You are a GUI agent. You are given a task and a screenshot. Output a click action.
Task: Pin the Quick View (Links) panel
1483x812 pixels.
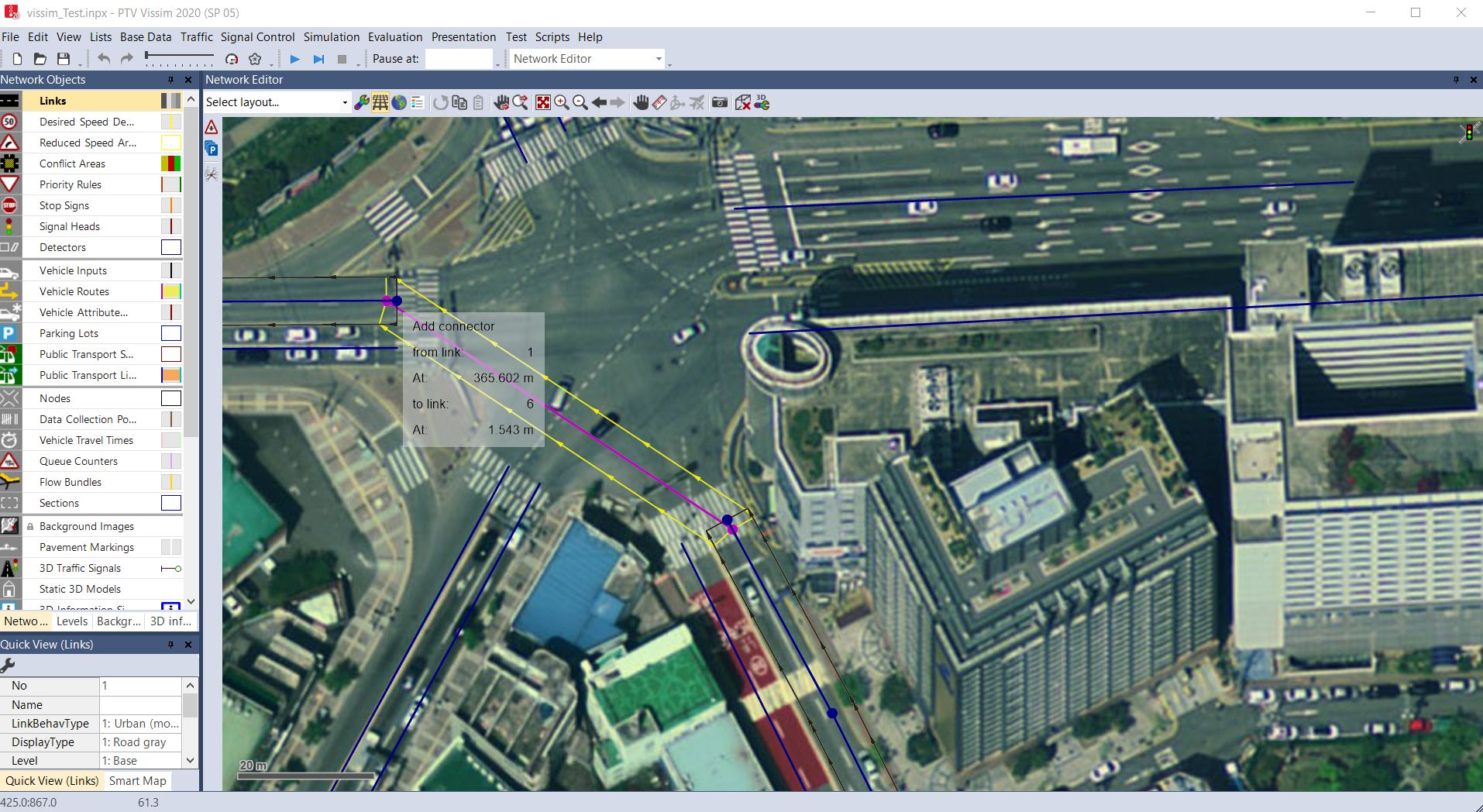click(170, 645)
